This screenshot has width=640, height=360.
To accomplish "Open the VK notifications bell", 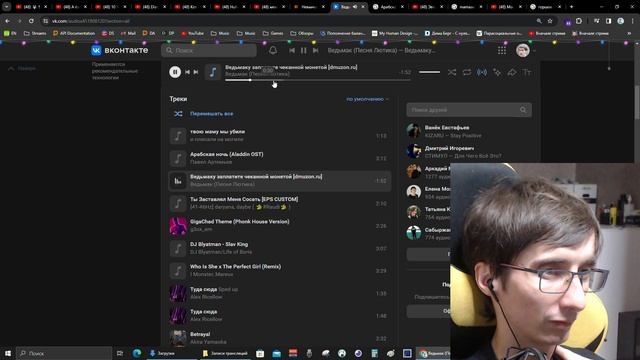I will [273, 50].
